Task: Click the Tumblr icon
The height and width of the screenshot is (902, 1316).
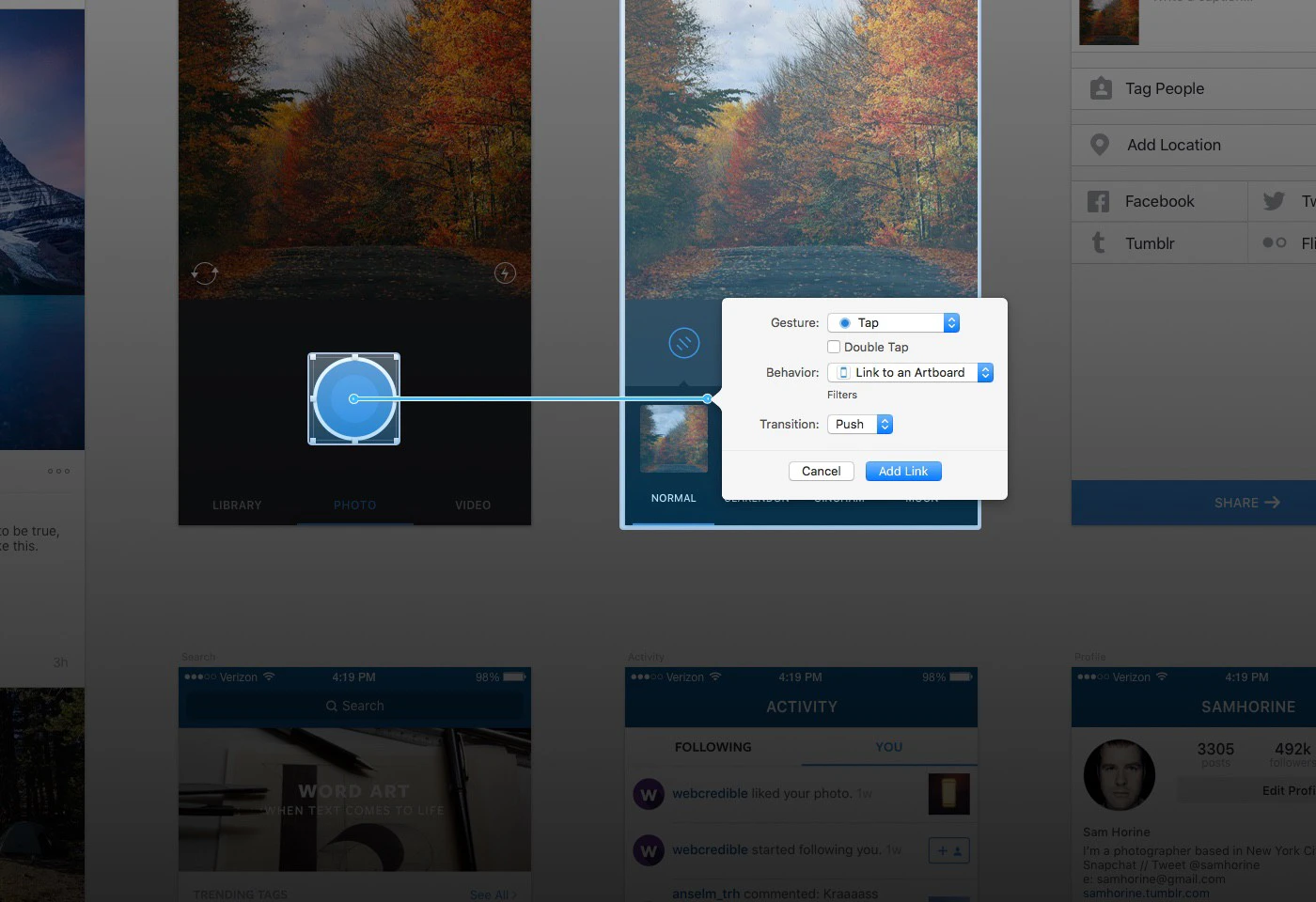Action: pyautogui.click(x=1097, y=242)
